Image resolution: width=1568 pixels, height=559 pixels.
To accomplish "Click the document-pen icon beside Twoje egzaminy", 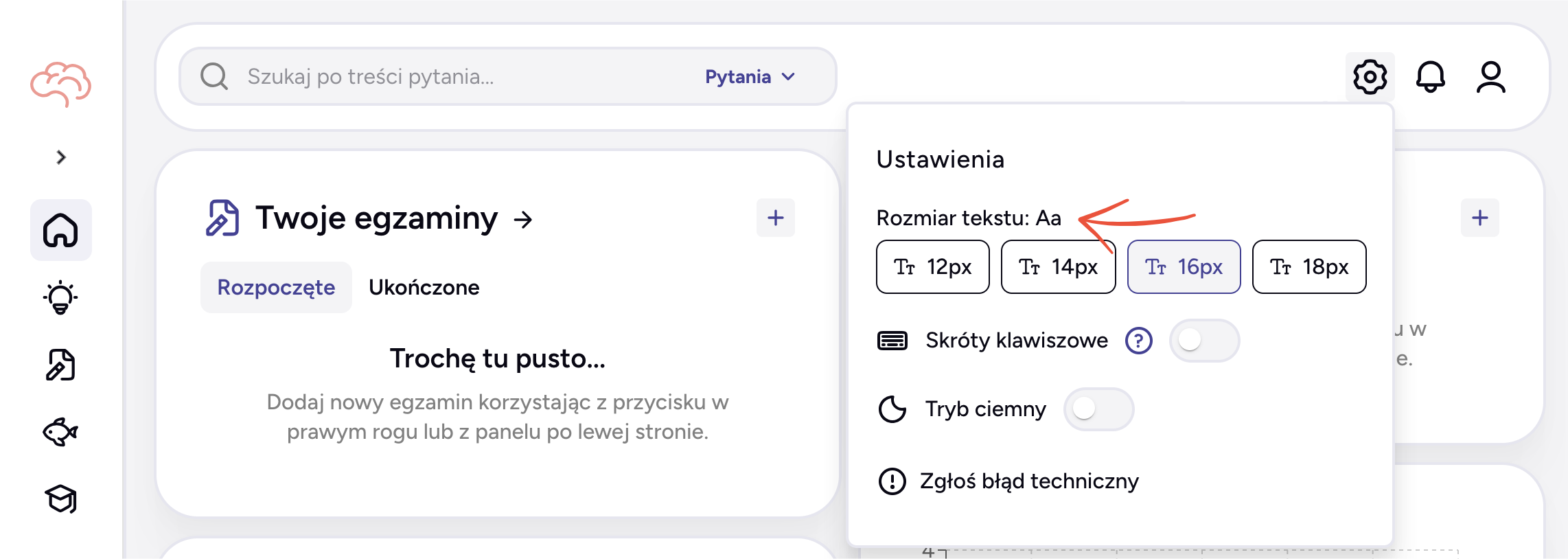I will pos(222,218).
